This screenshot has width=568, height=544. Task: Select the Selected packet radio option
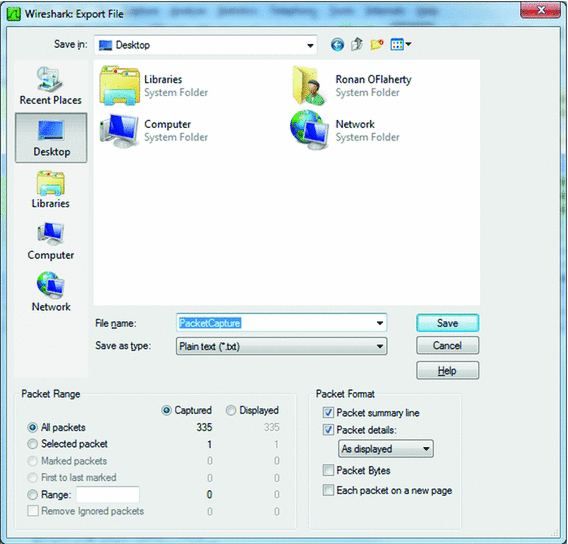pos(33,444)
